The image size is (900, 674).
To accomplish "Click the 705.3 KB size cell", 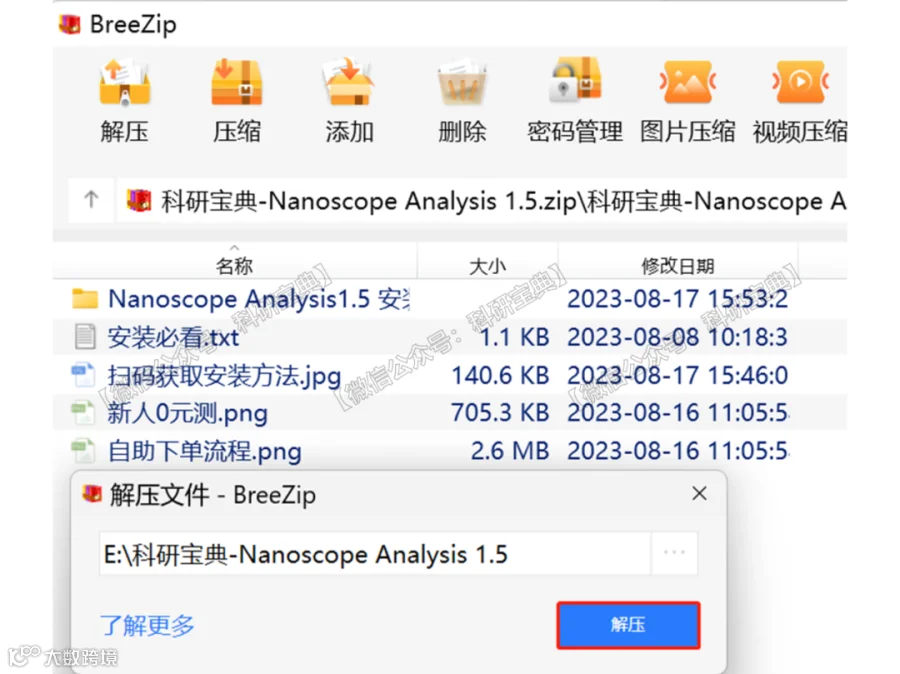I will tap(500, 413).
